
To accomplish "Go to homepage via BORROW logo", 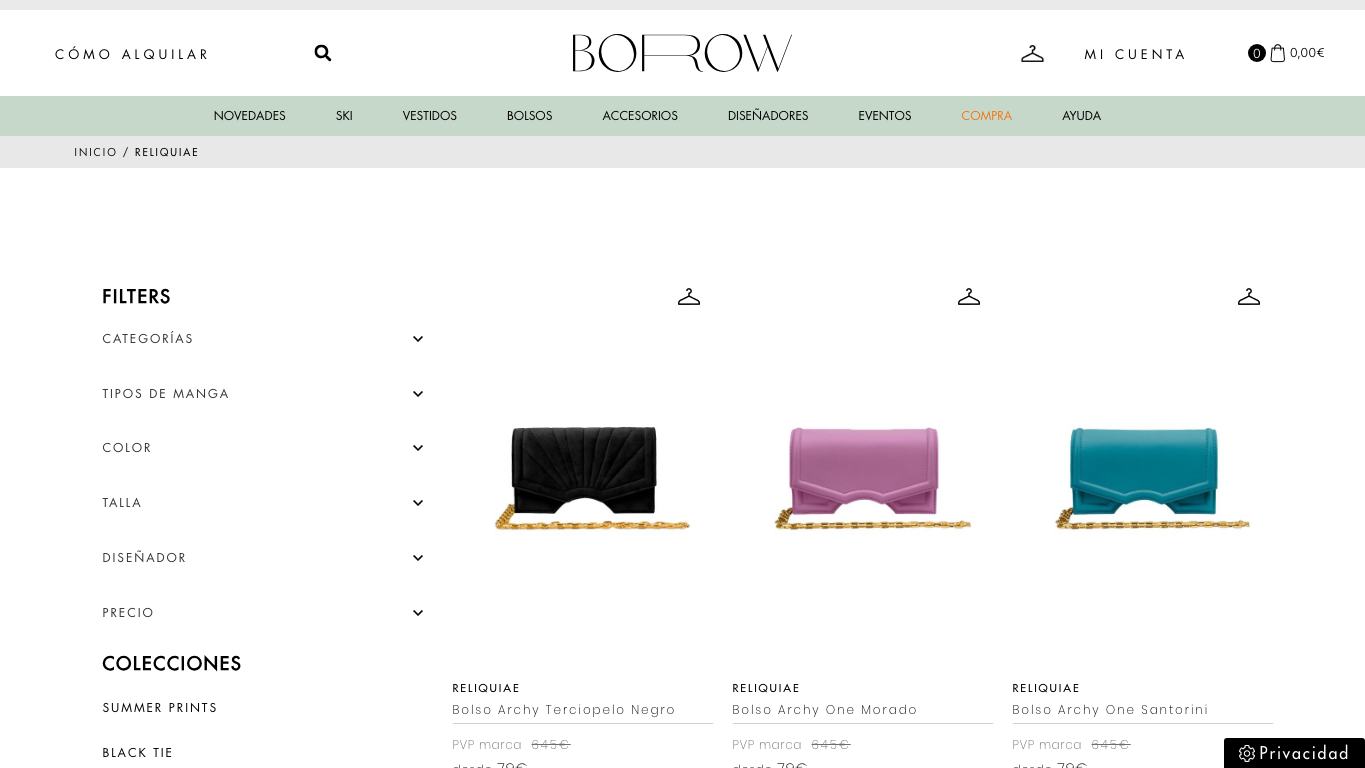I will 682,53.
